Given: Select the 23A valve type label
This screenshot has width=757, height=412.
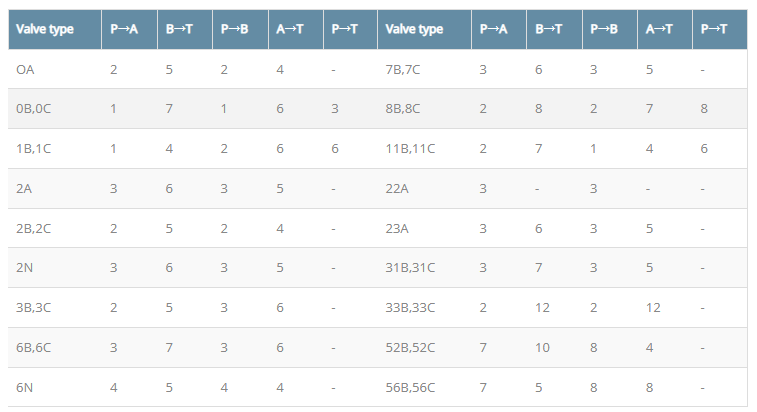Looking at the screenshot, I should (x=397, y=228).
